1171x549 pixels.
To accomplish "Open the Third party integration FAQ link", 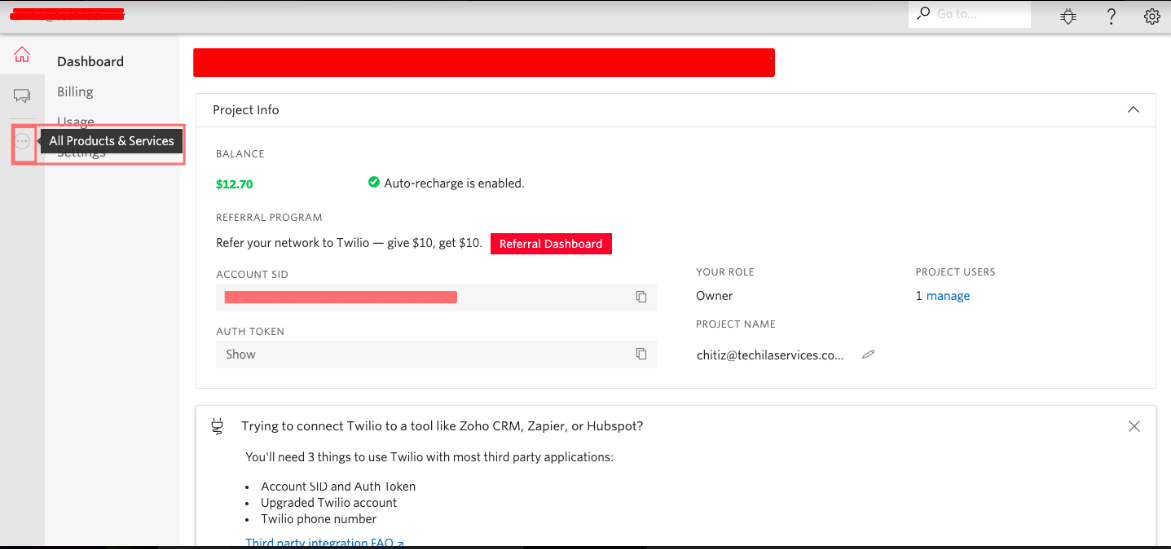I will click(x=325, y=542).
